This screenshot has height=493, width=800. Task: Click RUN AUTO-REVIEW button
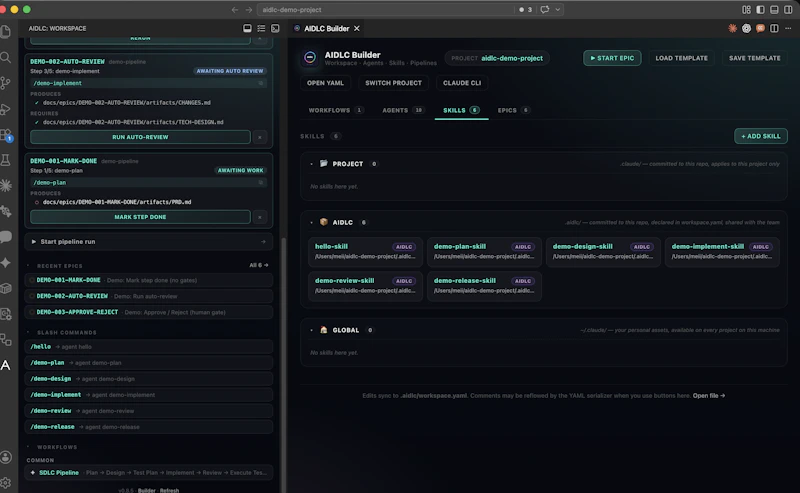[140, 137]
